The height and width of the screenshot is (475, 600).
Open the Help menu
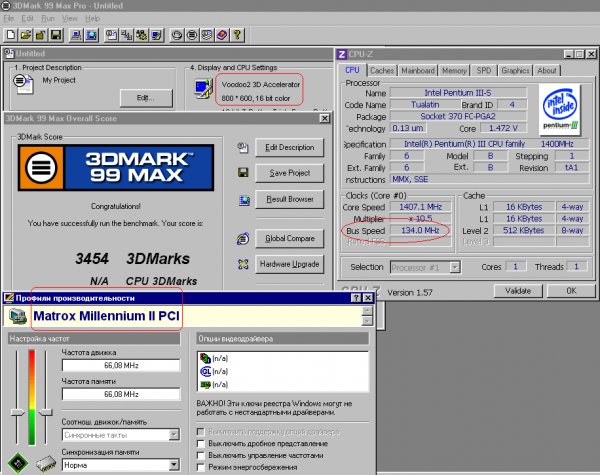coord(92,18)
